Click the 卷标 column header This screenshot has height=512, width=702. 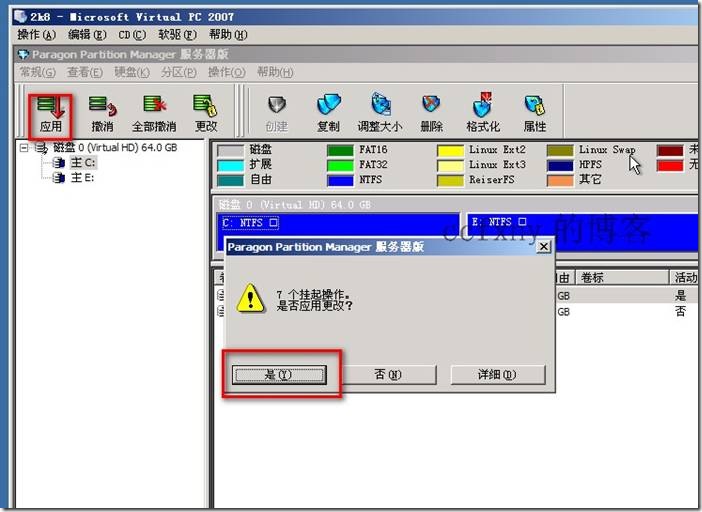622,277
